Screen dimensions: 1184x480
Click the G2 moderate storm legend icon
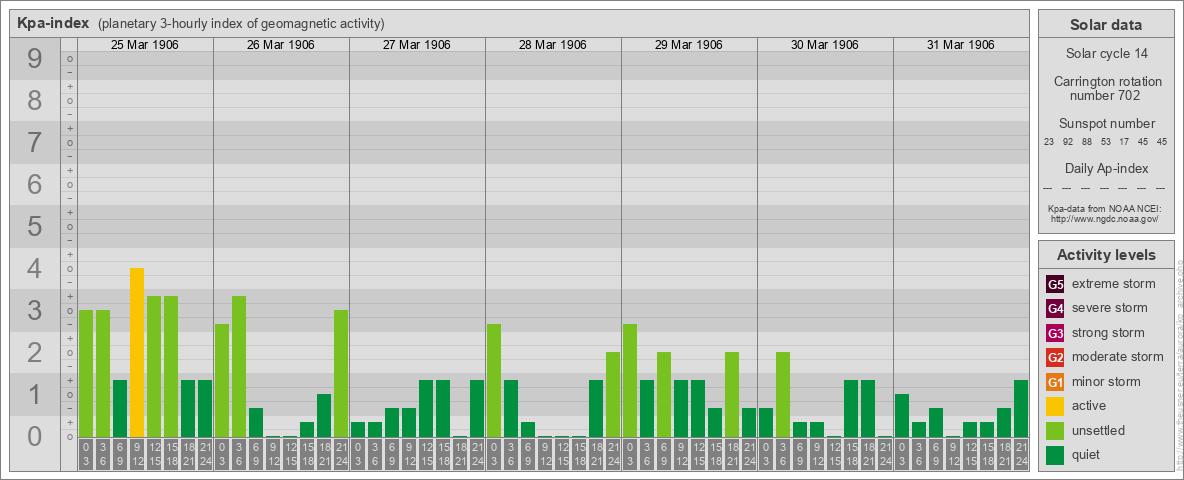click(1055, 357)
